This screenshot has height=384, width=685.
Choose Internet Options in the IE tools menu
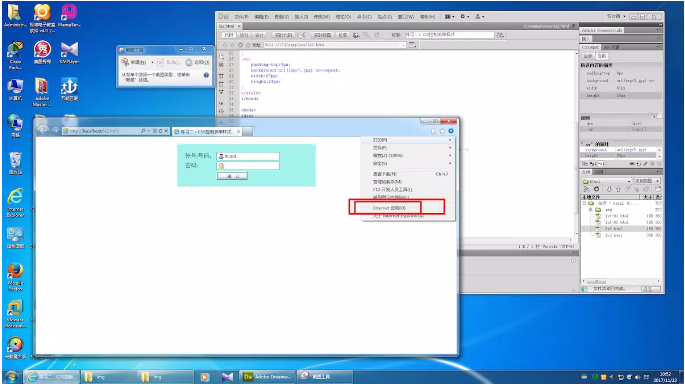coord(389,208)
